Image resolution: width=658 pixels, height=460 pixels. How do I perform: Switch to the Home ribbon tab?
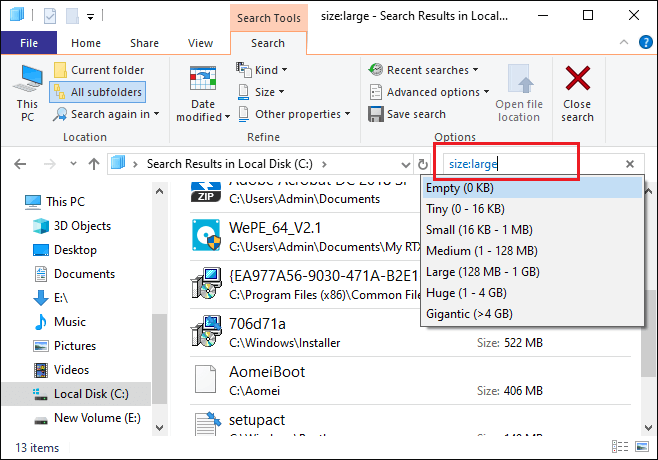tap(86, 43)
